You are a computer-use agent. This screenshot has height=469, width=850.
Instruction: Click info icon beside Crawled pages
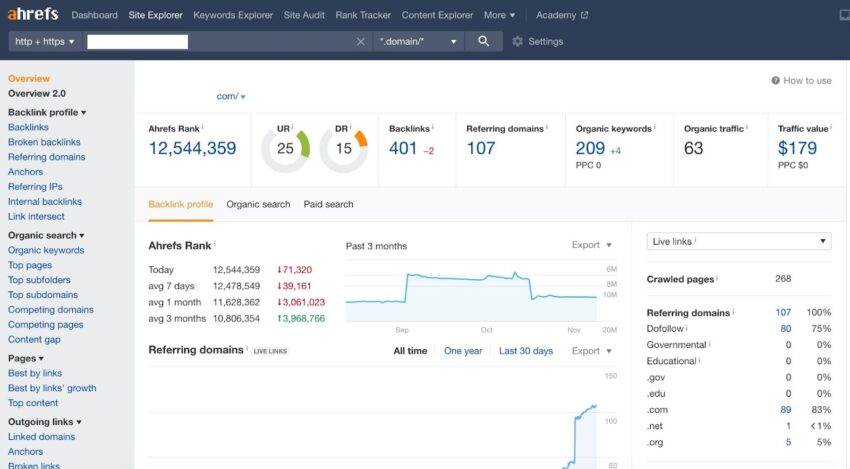click(x=717, y=278)
